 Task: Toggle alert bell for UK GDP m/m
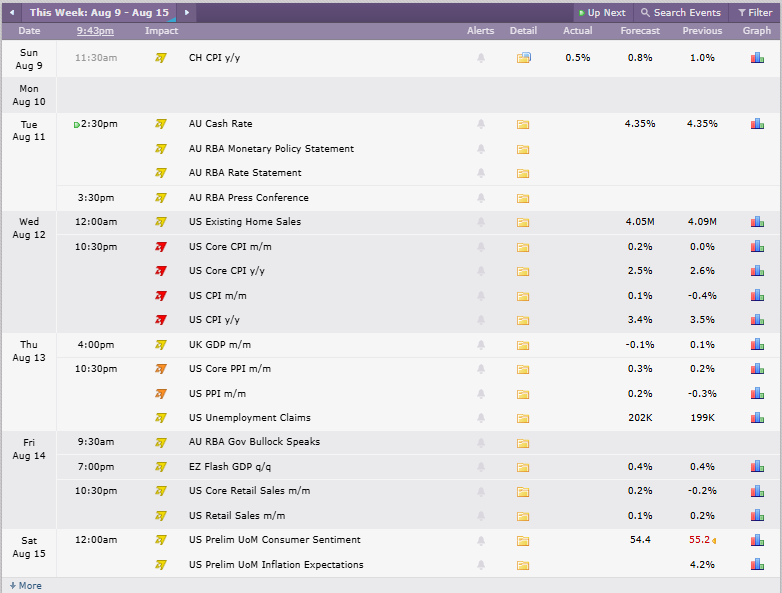[x=481, y=345]
